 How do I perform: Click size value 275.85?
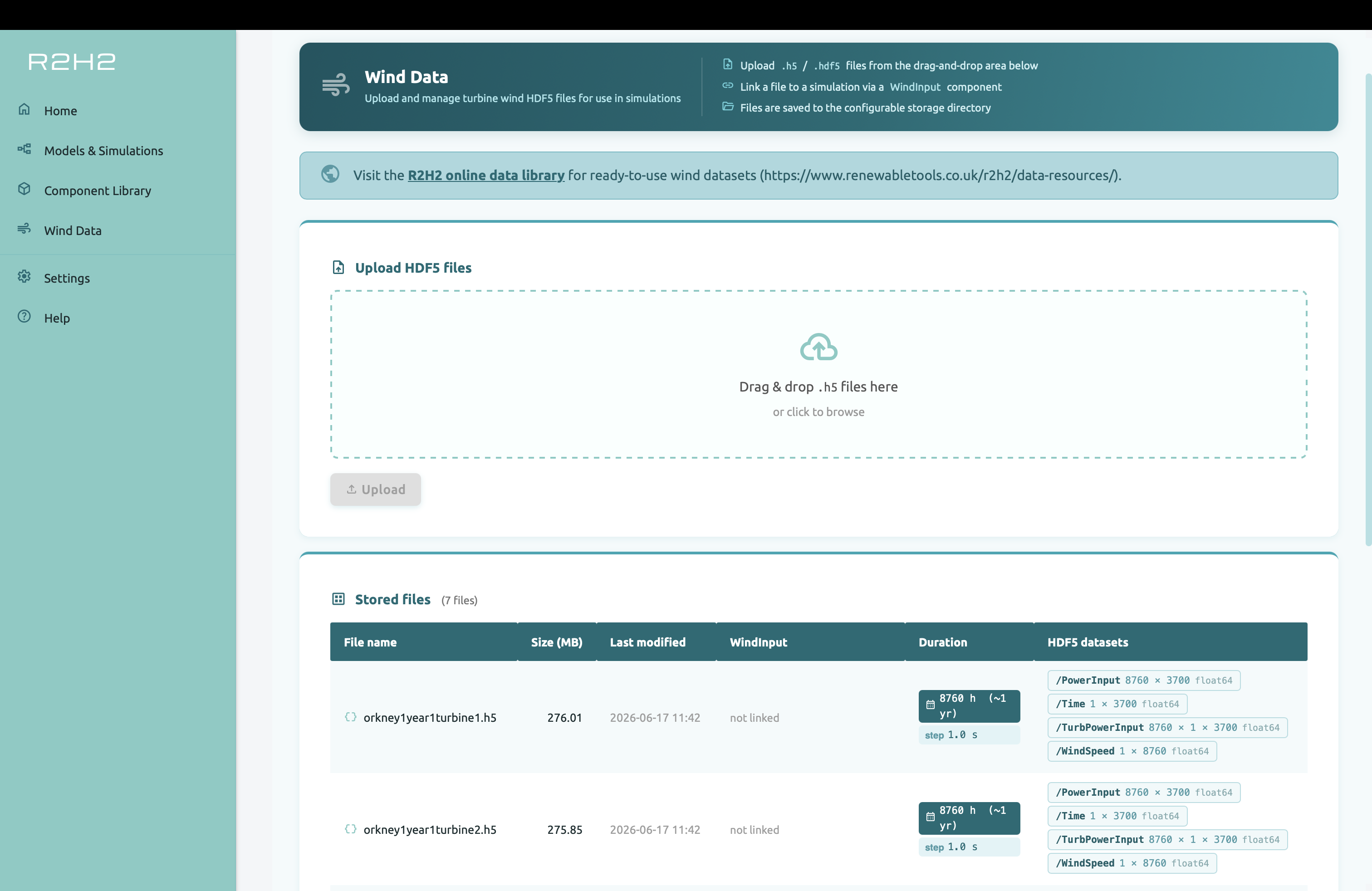point(564,830)
